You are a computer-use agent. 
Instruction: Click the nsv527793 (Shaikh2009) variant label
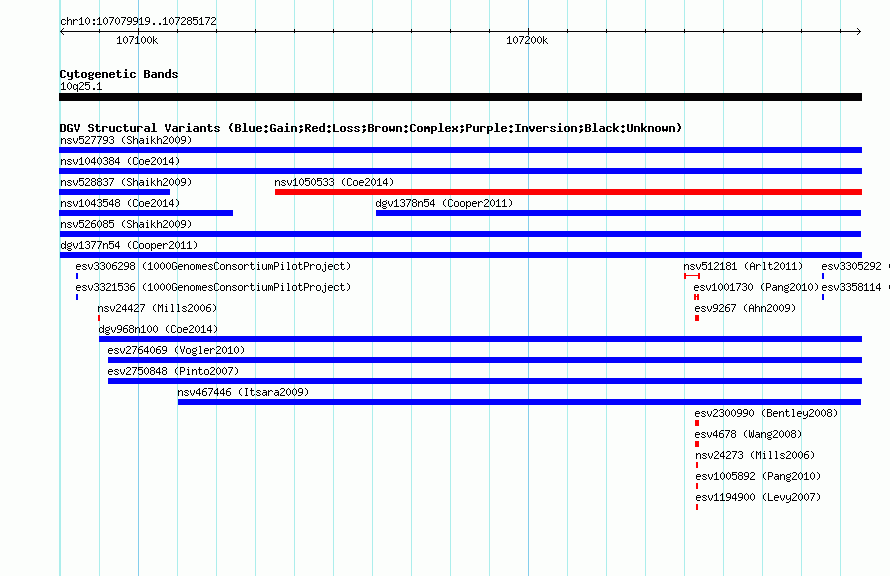pos(126,140)
